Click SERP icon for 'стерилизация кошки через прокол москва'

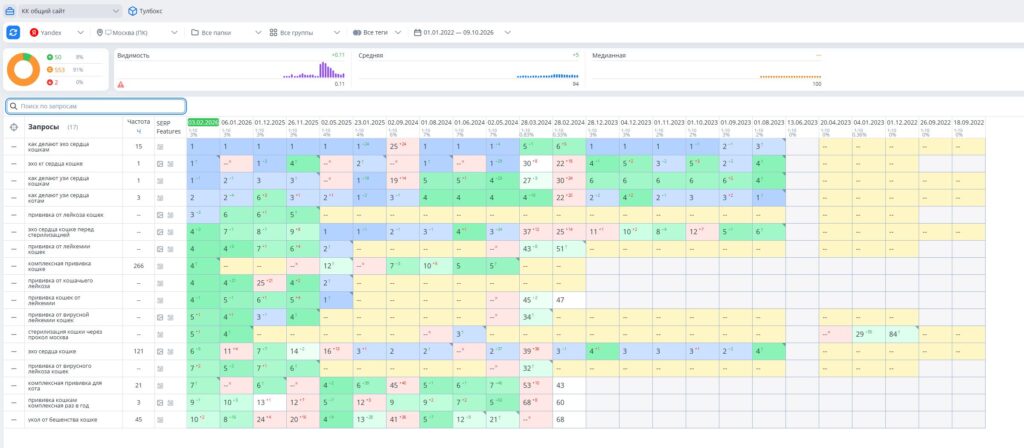(x=160, y=335)
